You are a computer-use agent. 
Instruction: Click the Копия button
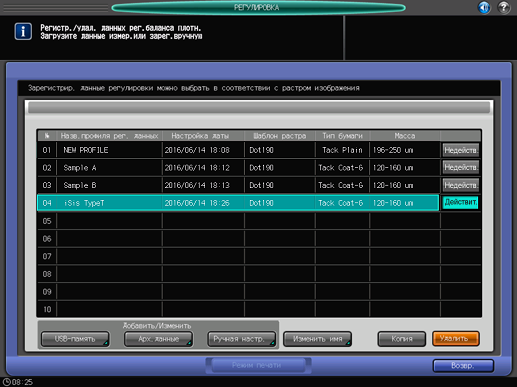402,339
